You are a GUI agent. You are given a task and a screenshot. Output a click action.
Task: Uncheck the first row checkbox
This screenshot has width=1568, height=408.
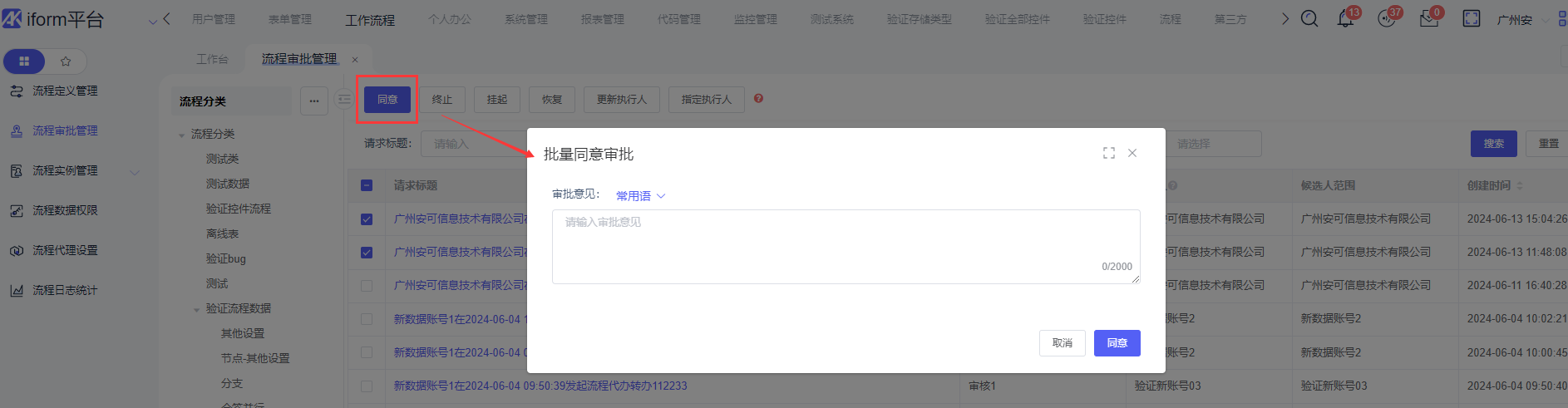point(367,219)
